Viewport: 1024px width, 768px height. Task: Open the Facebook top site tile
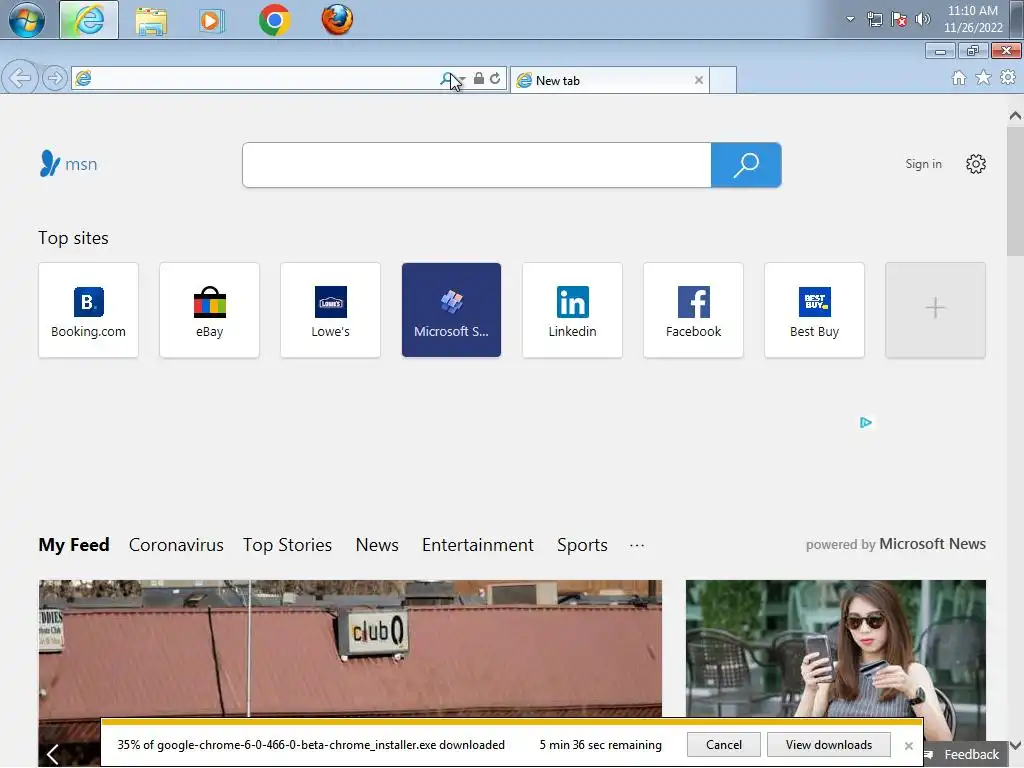click(693, 310)
